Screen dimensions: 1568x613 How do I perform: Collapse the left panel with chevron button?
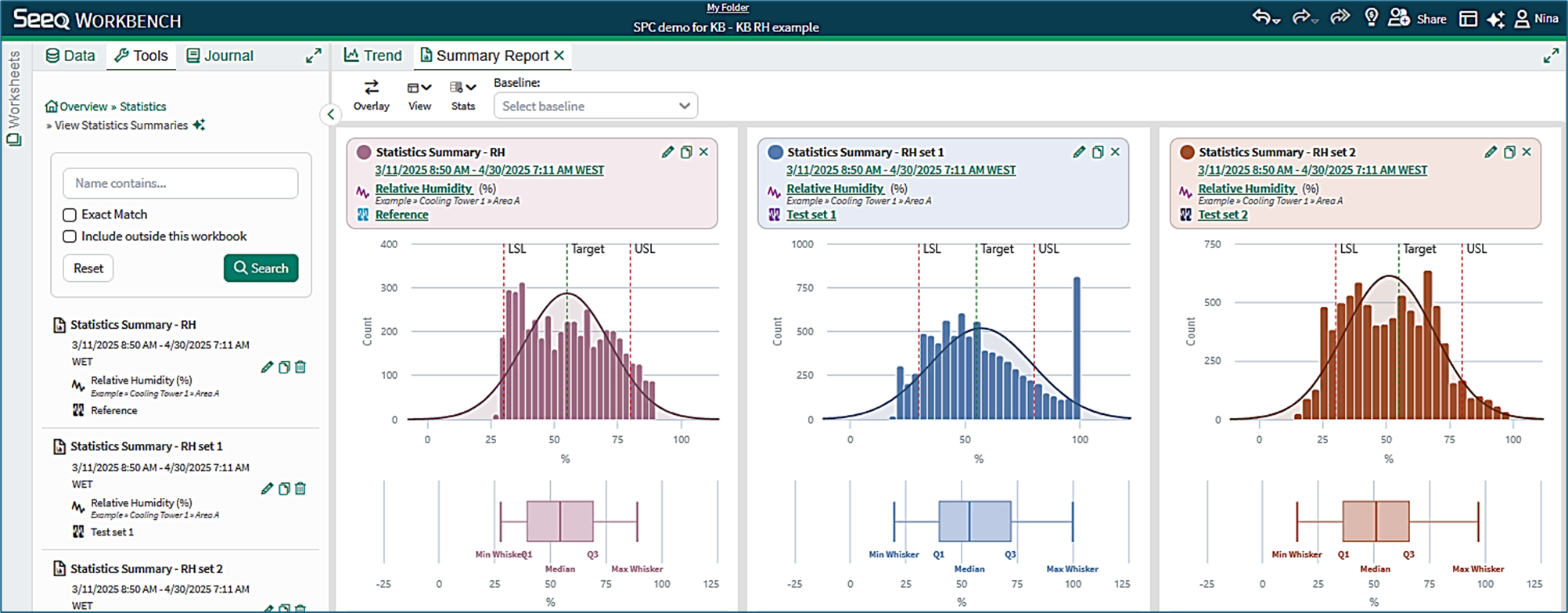tap(331, 114)
